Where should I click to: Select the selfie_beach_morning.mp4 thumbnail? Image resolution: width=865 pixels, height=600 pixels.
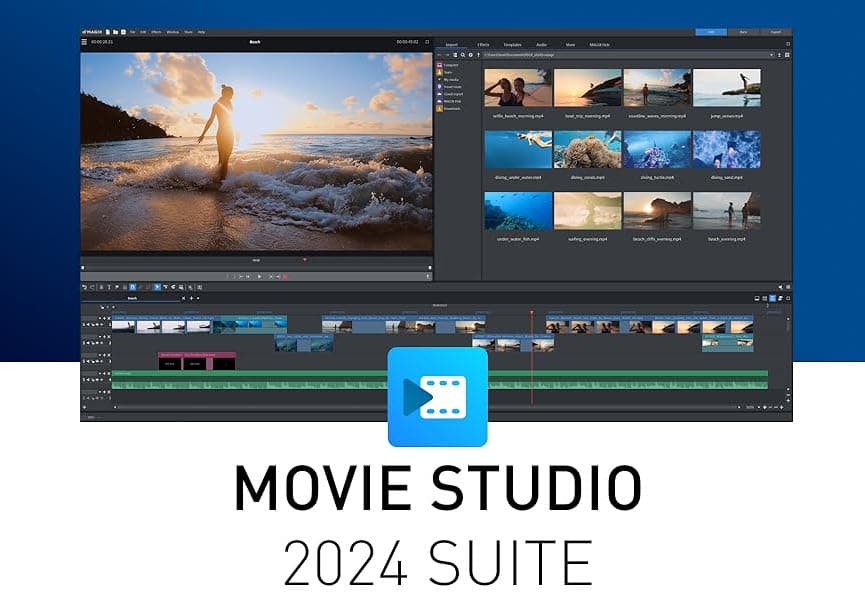[518, 88]
